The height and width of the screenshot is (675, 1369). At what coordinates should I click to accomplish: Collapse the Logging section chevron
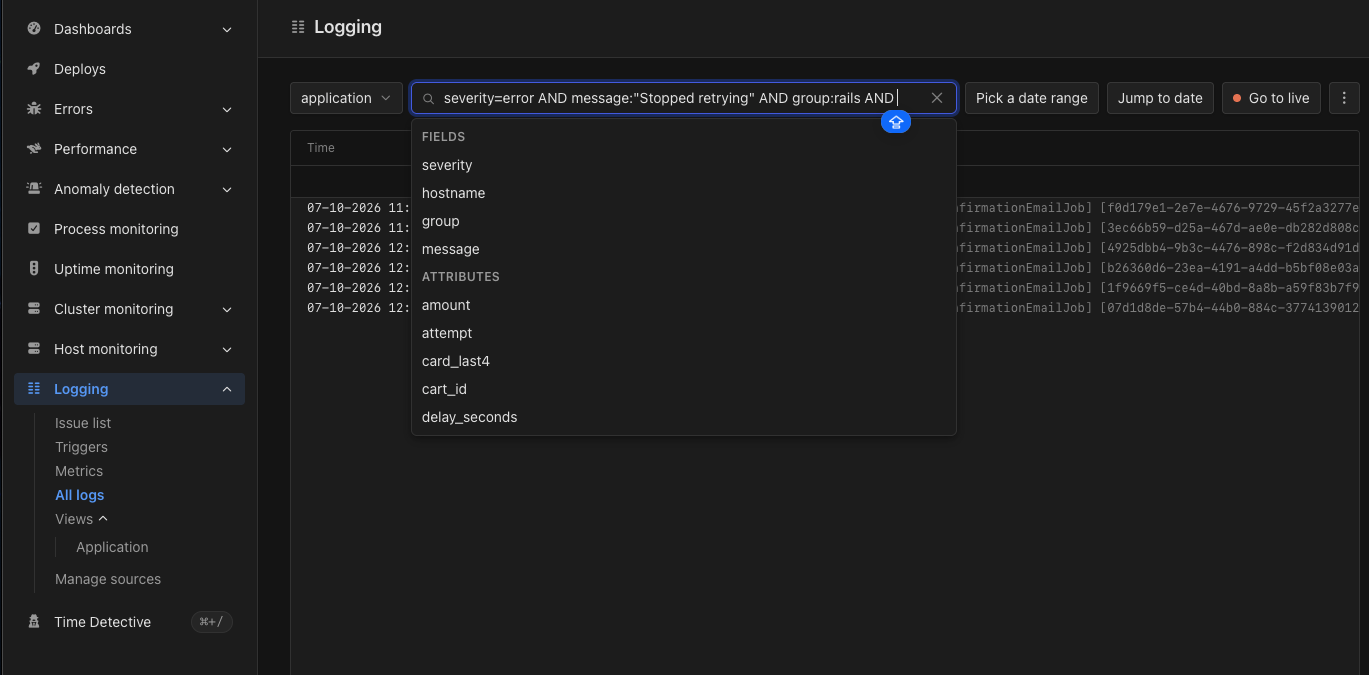[227, 389]
